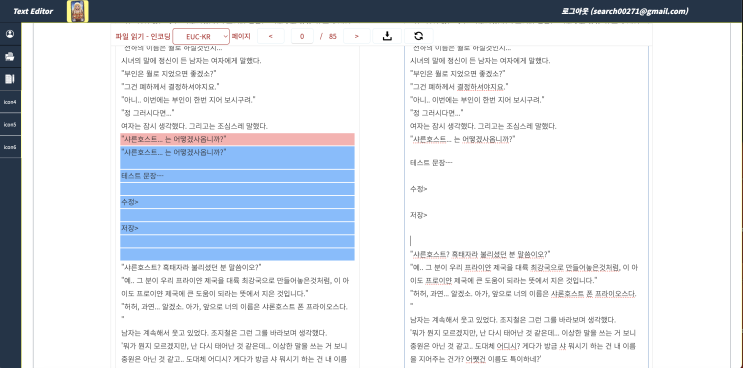The height and width of the screenshot is (368, 743).
Task: Click "샤른호스트? 흑태자라 불리셨던" line in right editor
Action: point(480,254)
